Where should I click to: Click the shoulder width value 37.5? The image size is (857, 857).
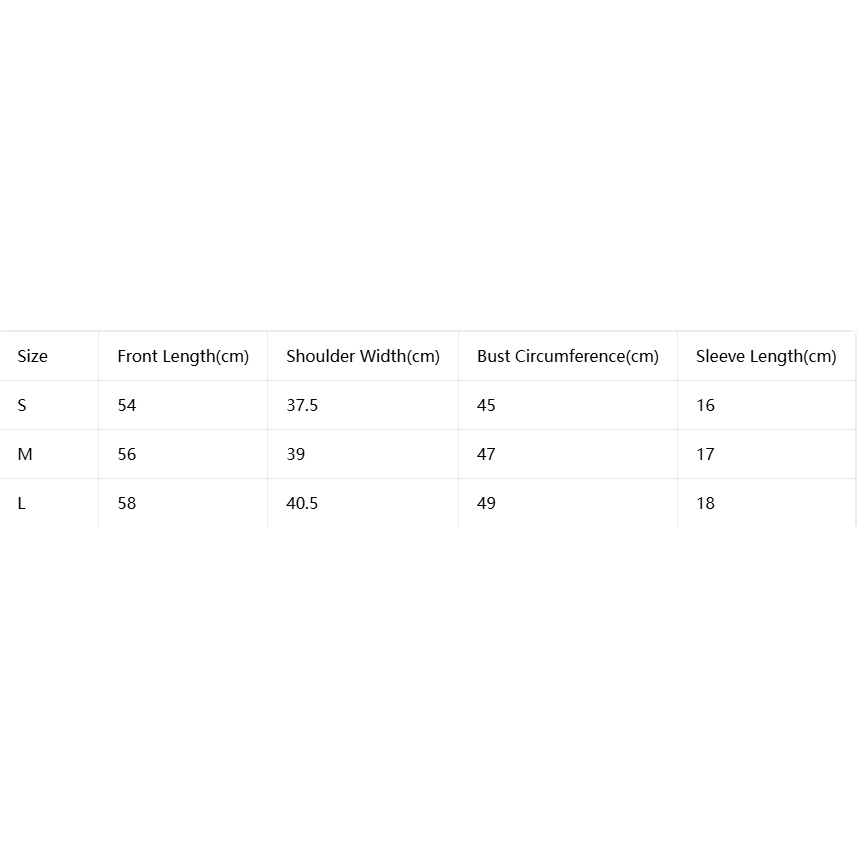click(302, 405)
